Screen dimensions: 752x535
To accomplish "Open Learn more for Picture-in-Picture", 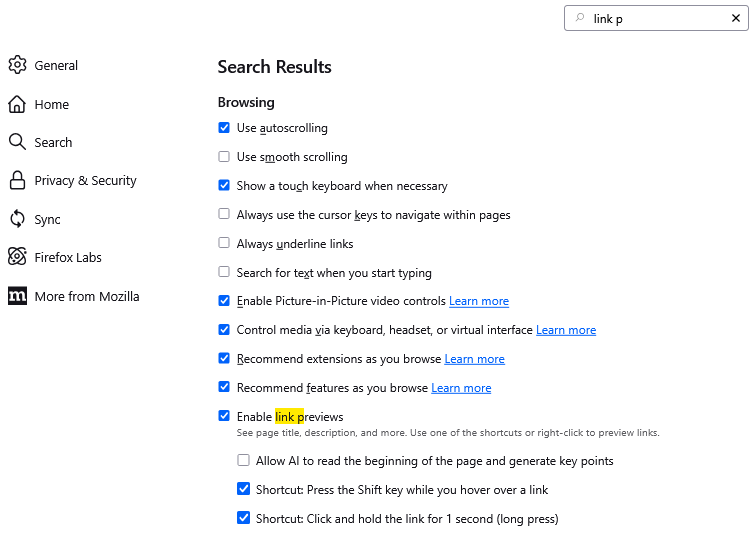I will coord(479,301).
